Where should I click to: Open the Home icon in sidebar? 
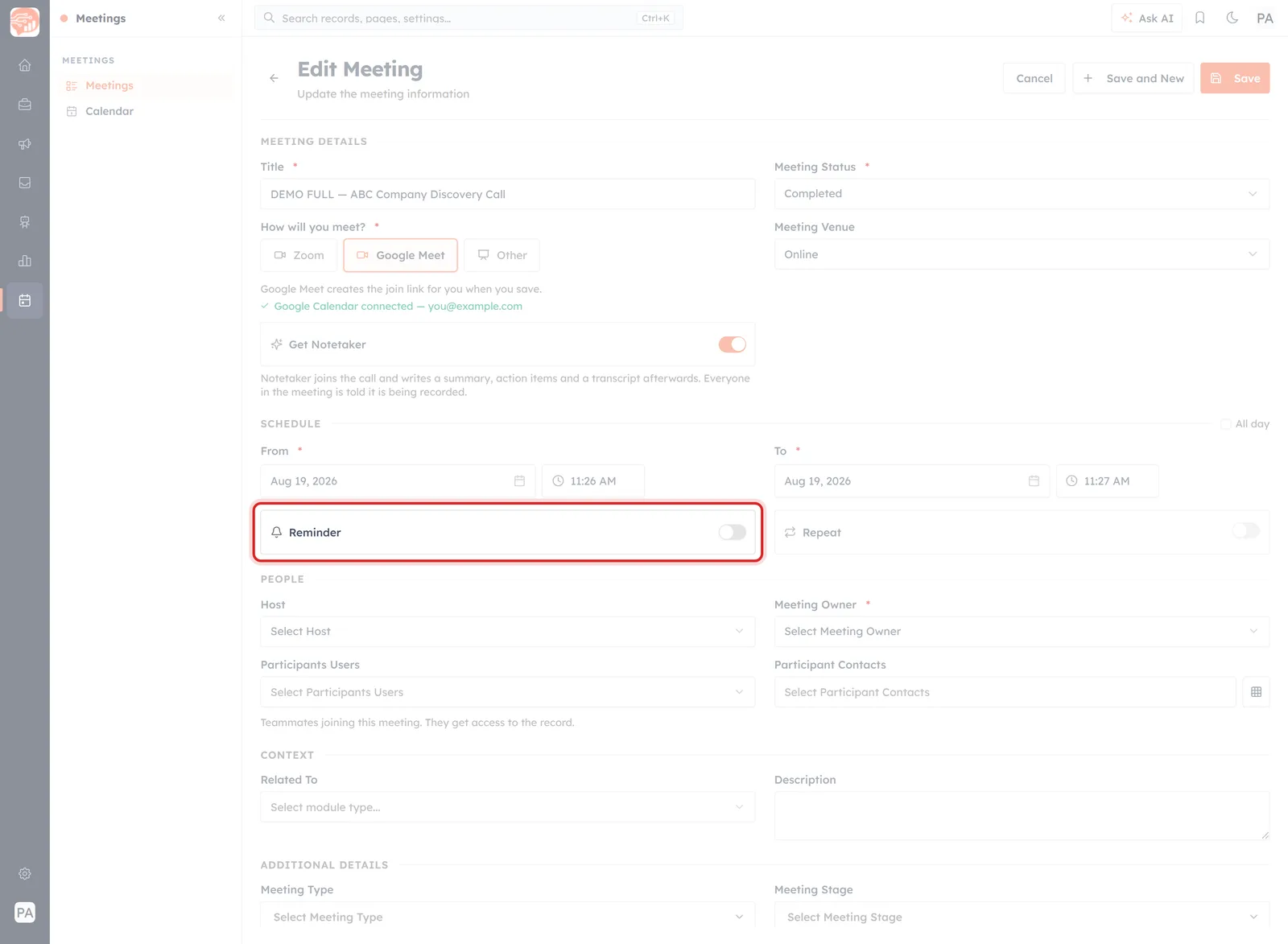(x=25, y=65)
